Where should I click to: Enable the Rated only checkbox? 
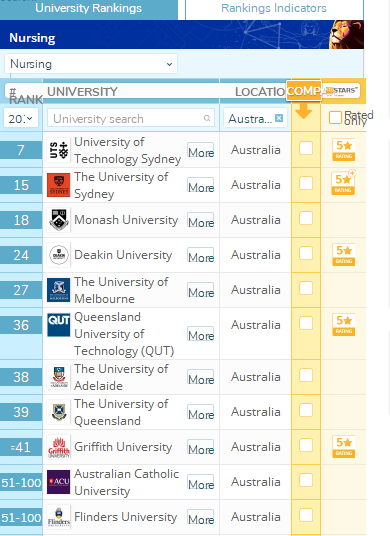point(335,118)
